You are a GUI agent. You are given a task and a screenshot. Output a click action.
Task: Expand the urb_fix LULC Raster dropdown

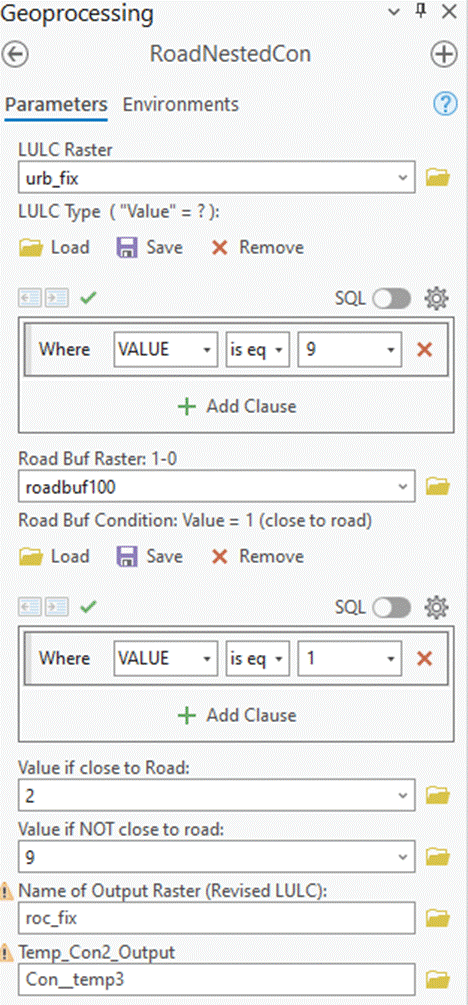(403, 178)
